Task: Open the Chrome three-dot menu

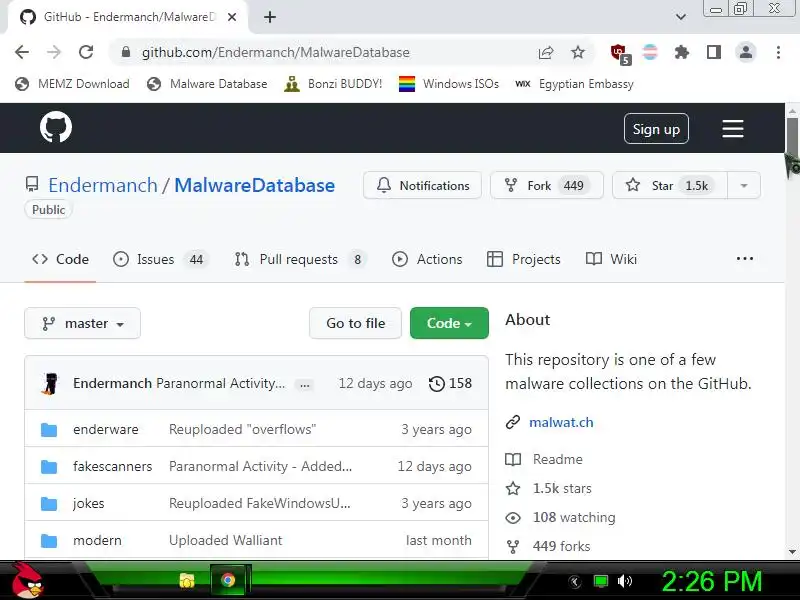Action: [778, 52]
